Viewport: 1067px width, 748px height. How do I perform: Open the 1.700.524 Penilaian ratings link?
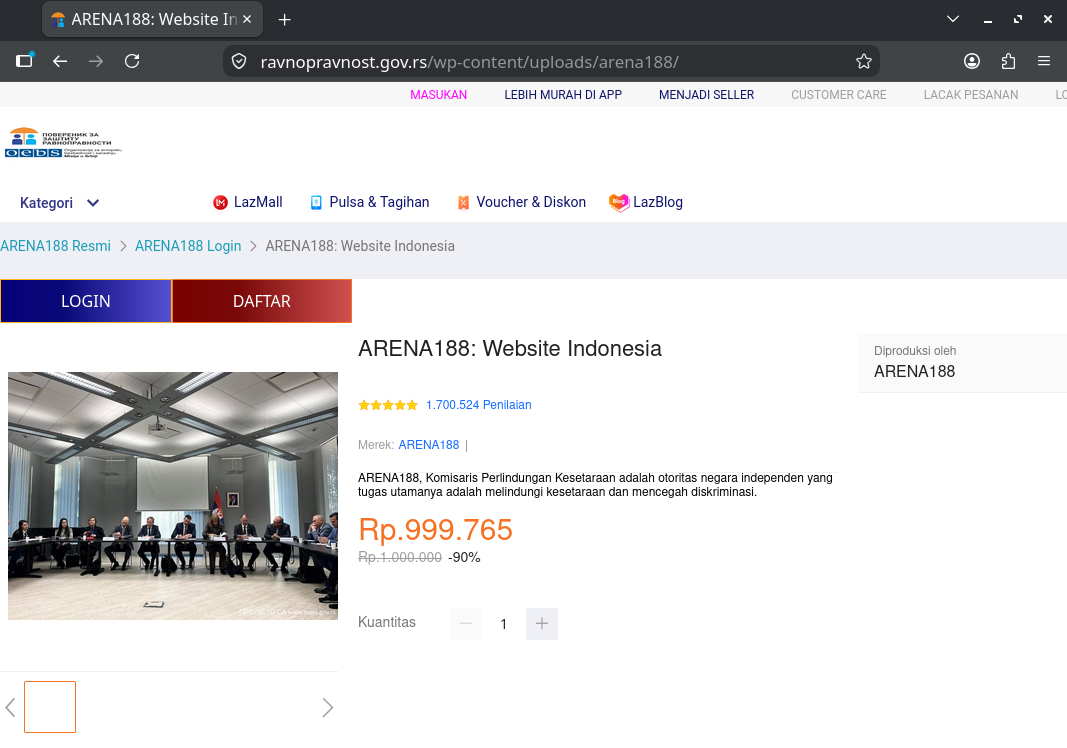tap(478, 405)
